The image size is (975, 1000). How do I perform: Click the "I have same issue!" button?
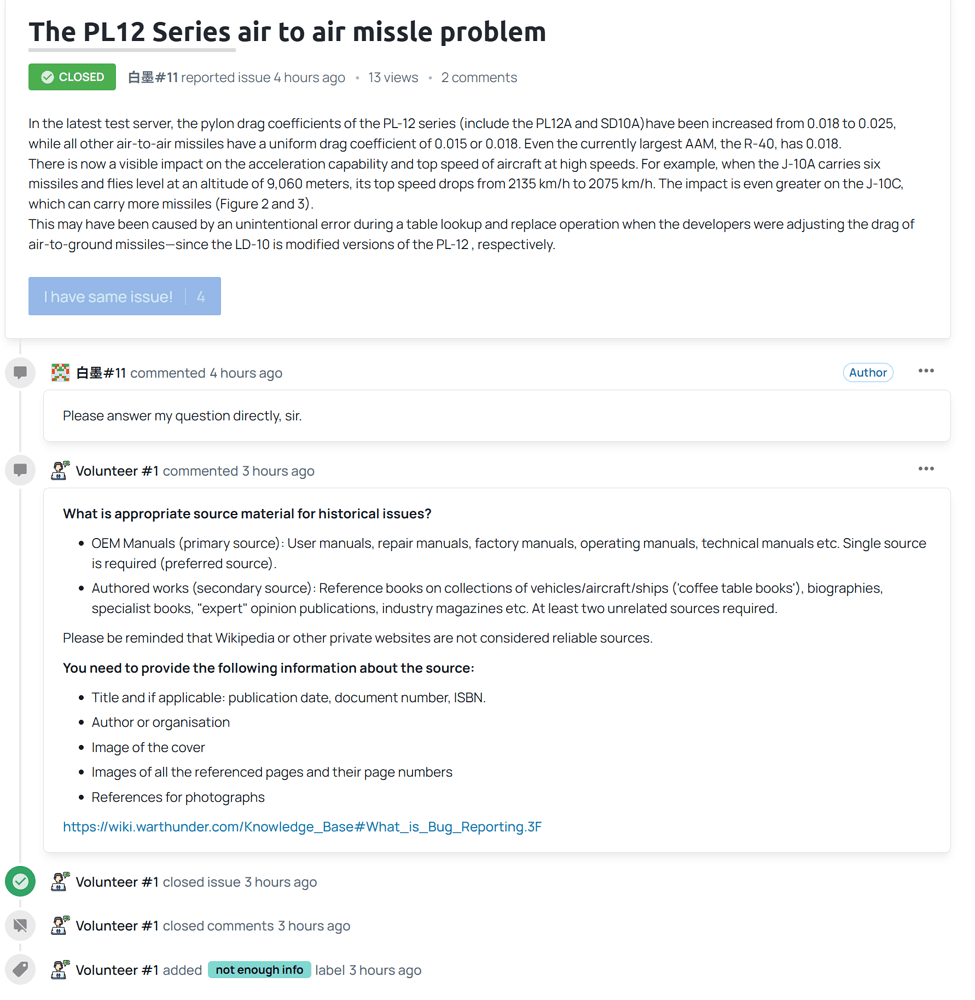tap(124, 297)
